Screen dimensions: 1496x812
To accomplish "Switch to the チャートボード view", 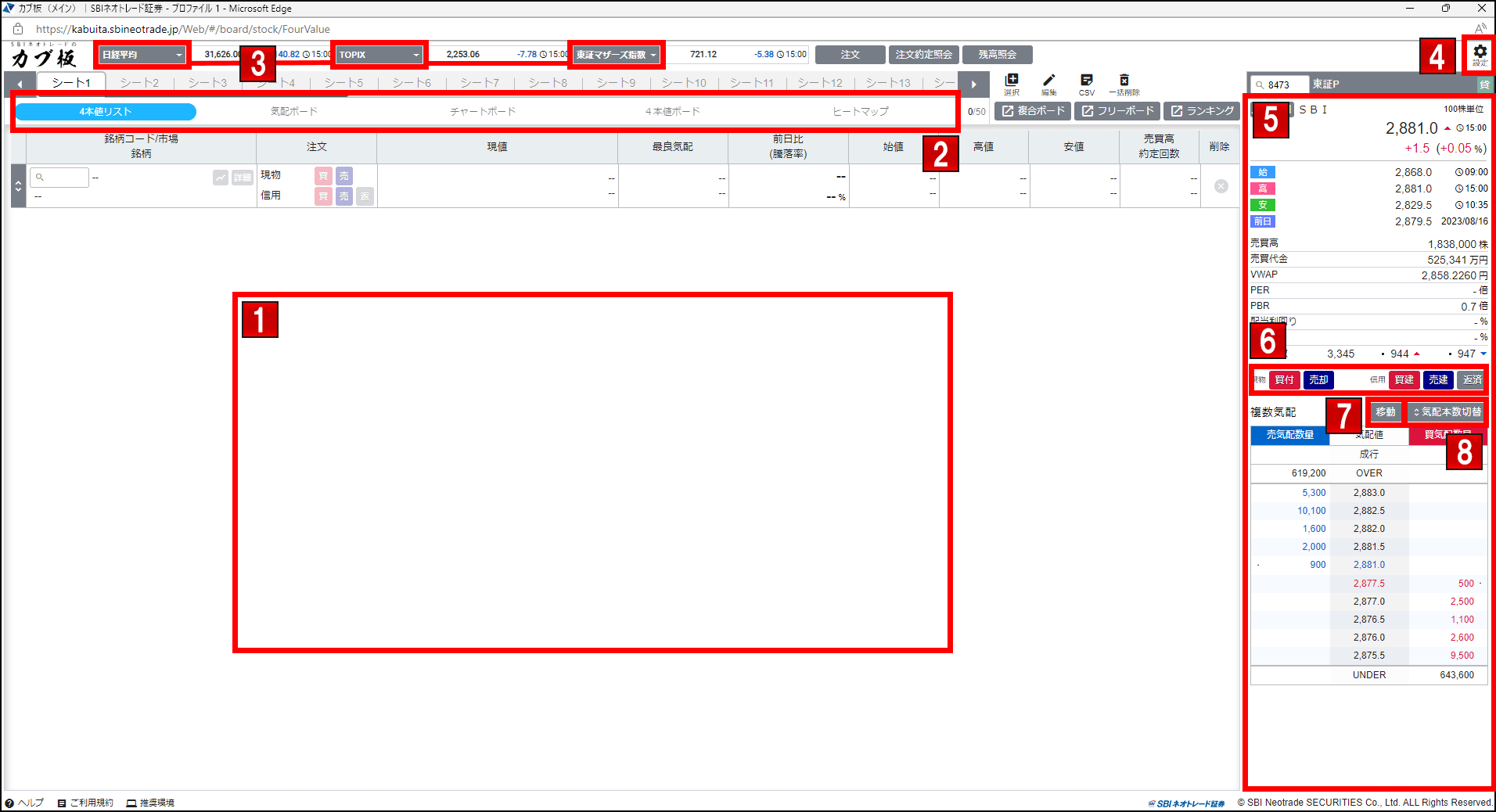I will [x=483, y=112].
